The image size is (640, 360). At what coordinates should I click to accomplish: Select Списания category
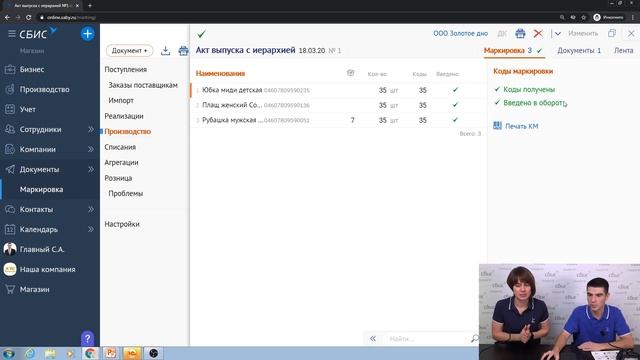pyautogui.click(x=120, y=147)
